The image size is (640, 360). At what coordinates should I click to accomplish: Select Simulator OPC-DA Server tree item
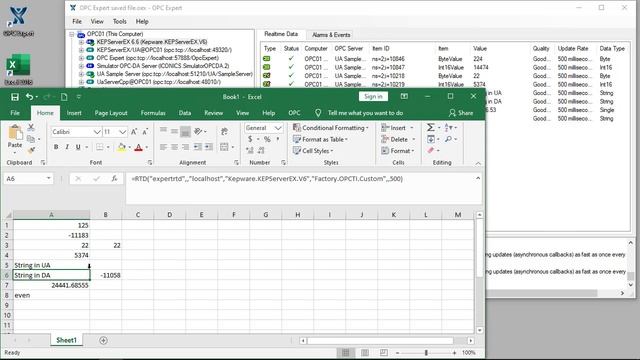[163, 66]
